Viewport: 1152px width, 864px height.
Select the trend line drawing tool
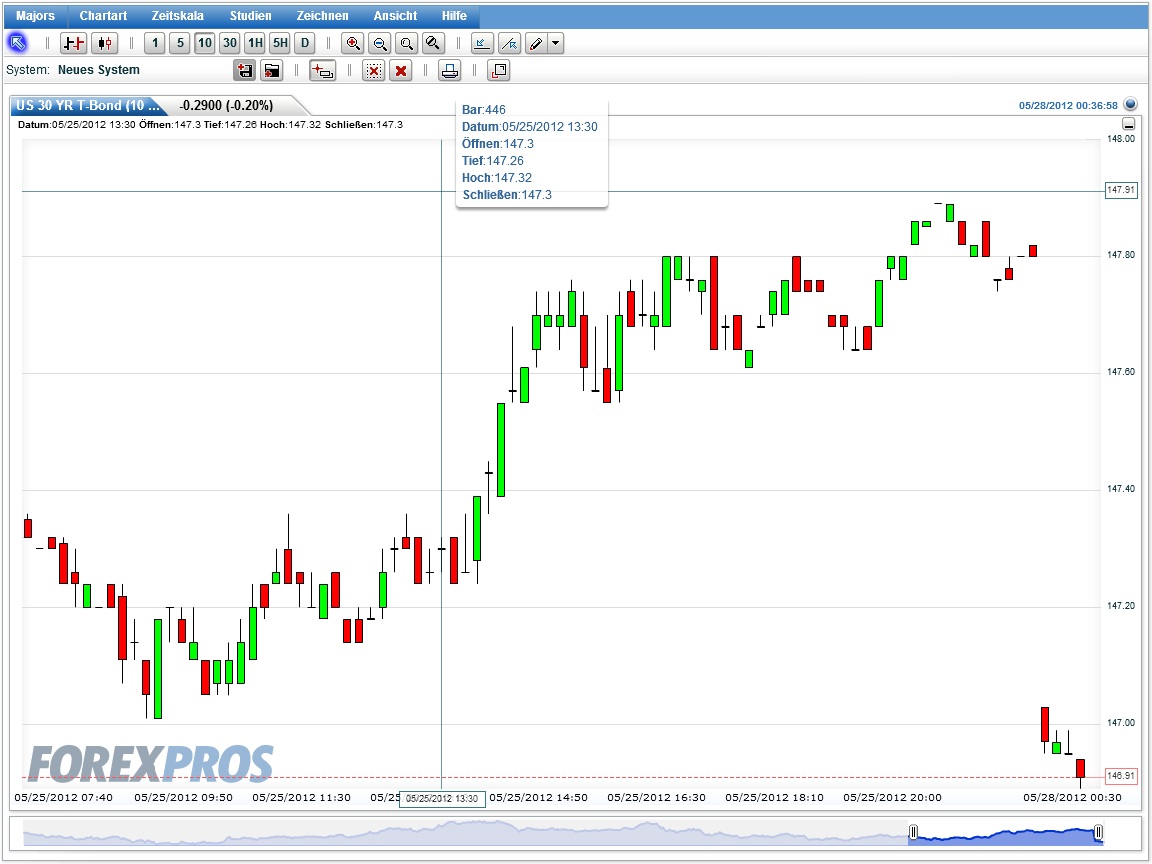[x=509, y=43]
